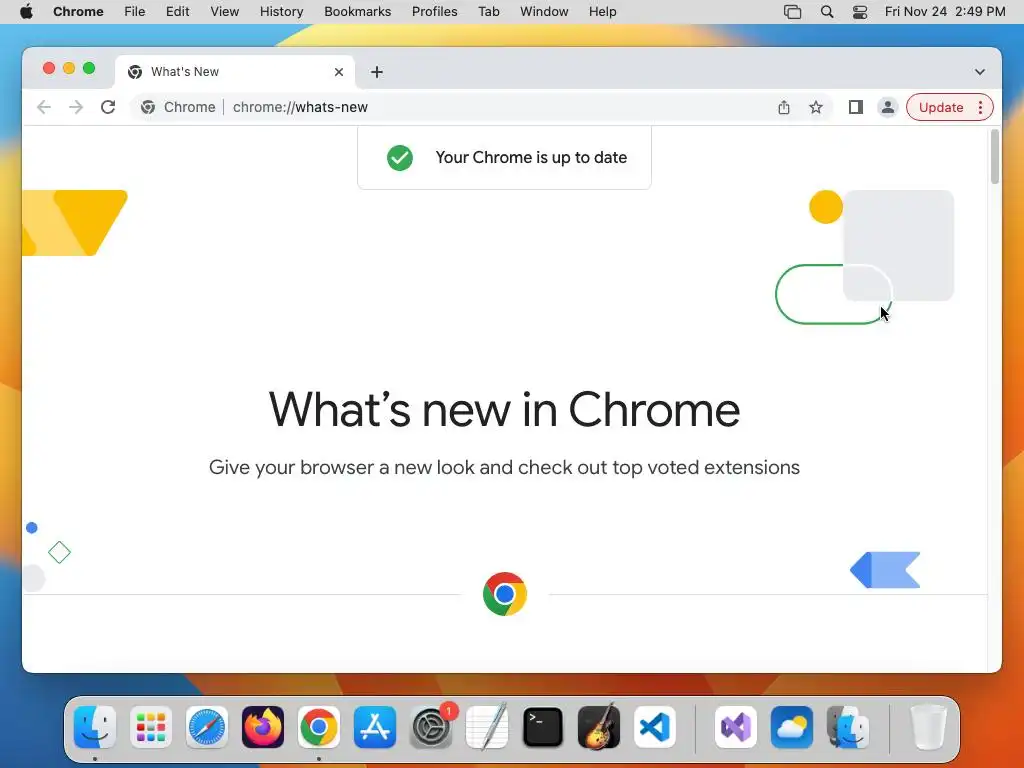Open Weather app from the Dock
This screenshot has height=768, width=1024.
coord(792,727)
